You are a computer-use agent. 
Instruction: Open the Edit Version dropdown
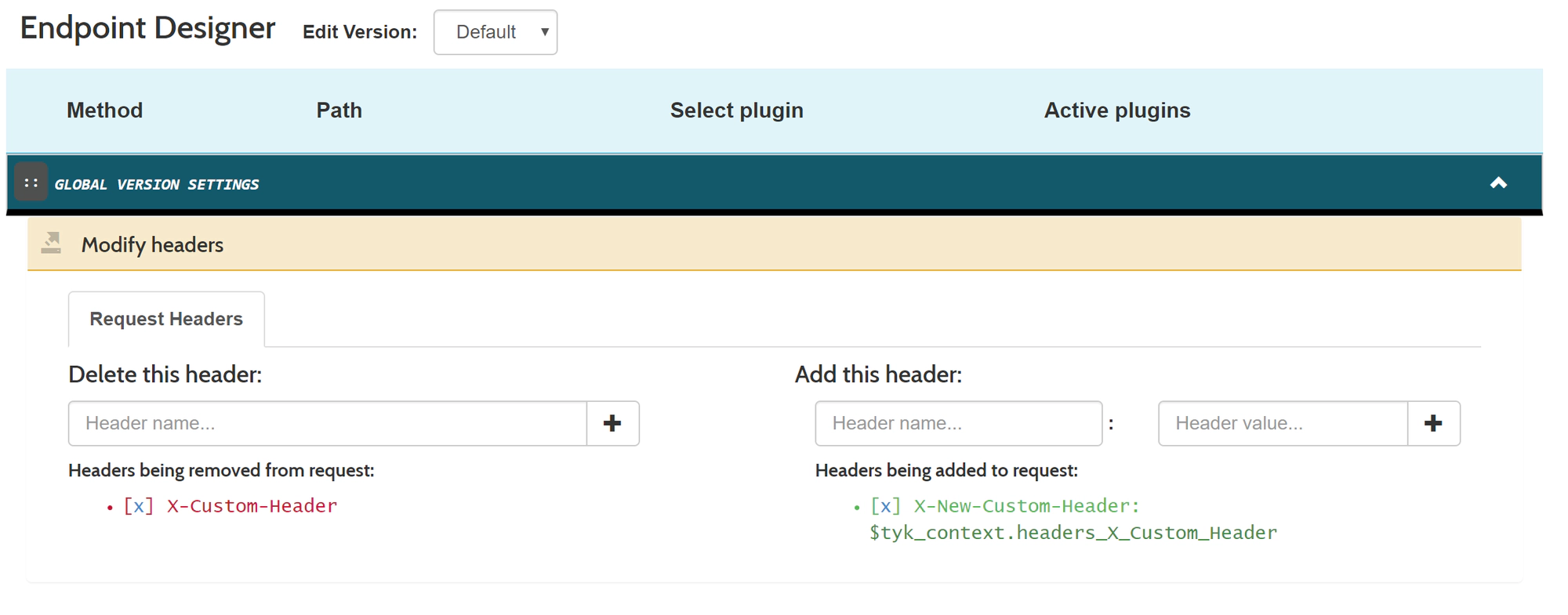click(x=495, y=32)
